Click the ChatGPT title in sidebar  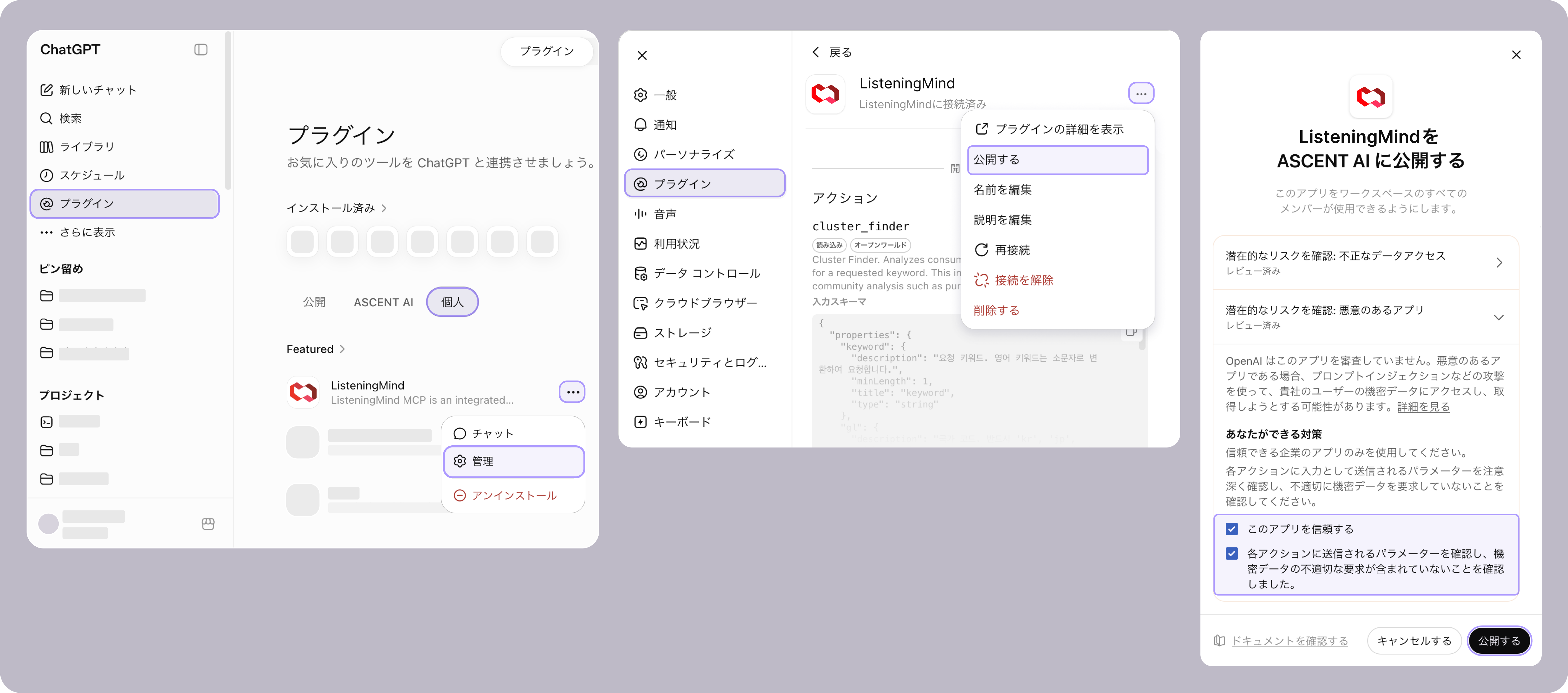70,50
